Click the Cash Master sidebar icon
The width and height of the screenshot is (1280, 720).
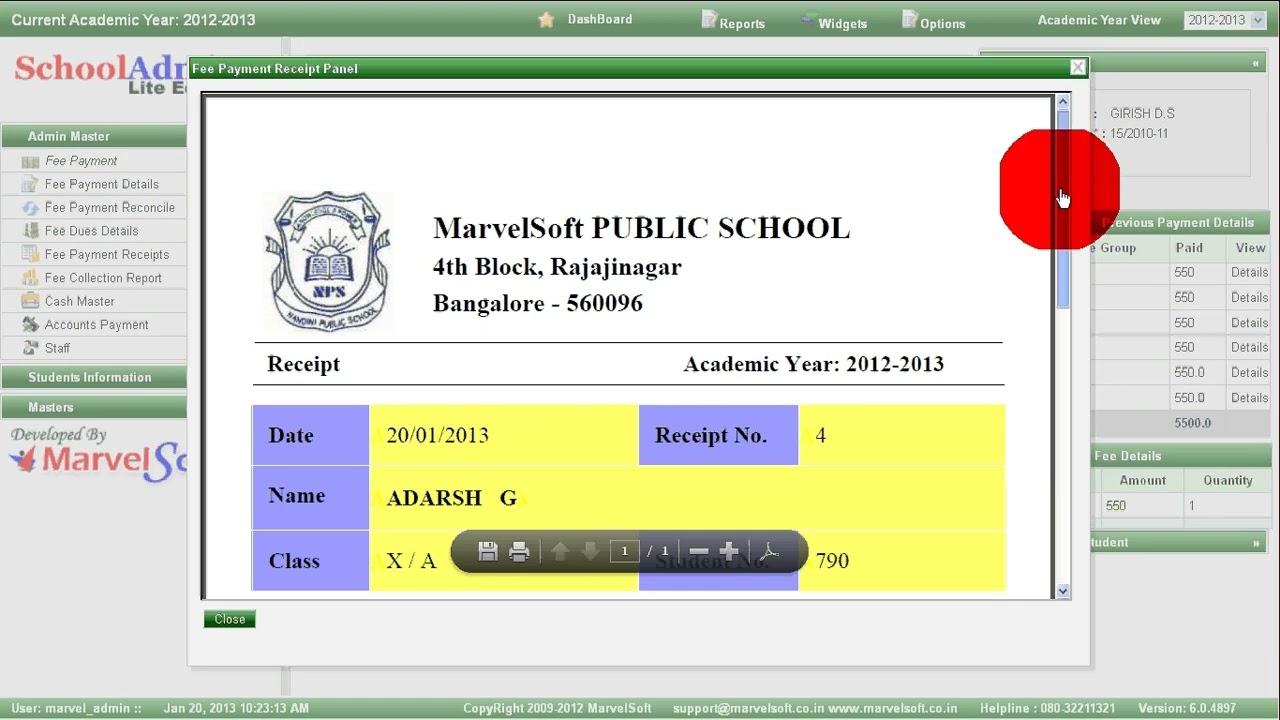[x=30, y=301]
